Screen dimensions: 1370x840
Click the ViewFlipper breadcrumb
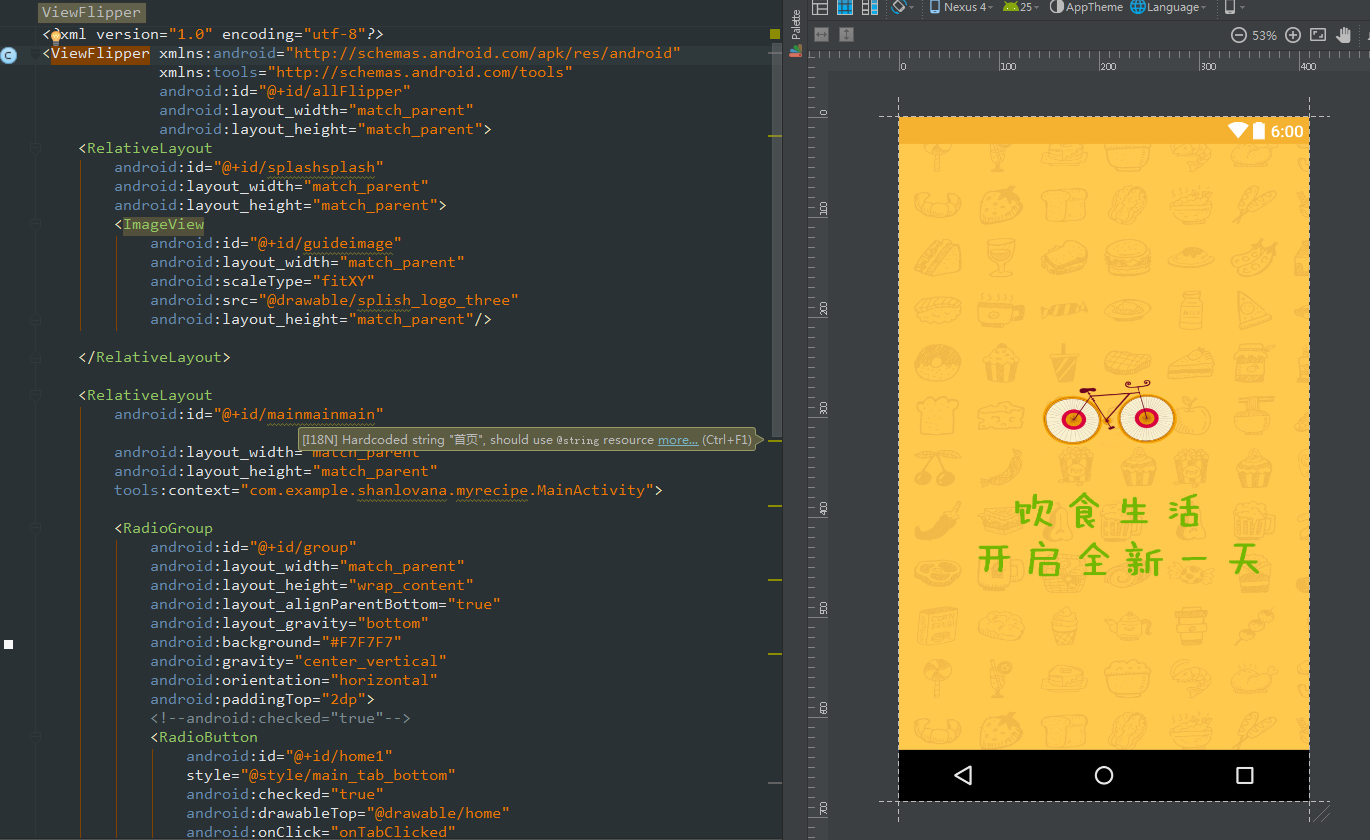[91, 13]
